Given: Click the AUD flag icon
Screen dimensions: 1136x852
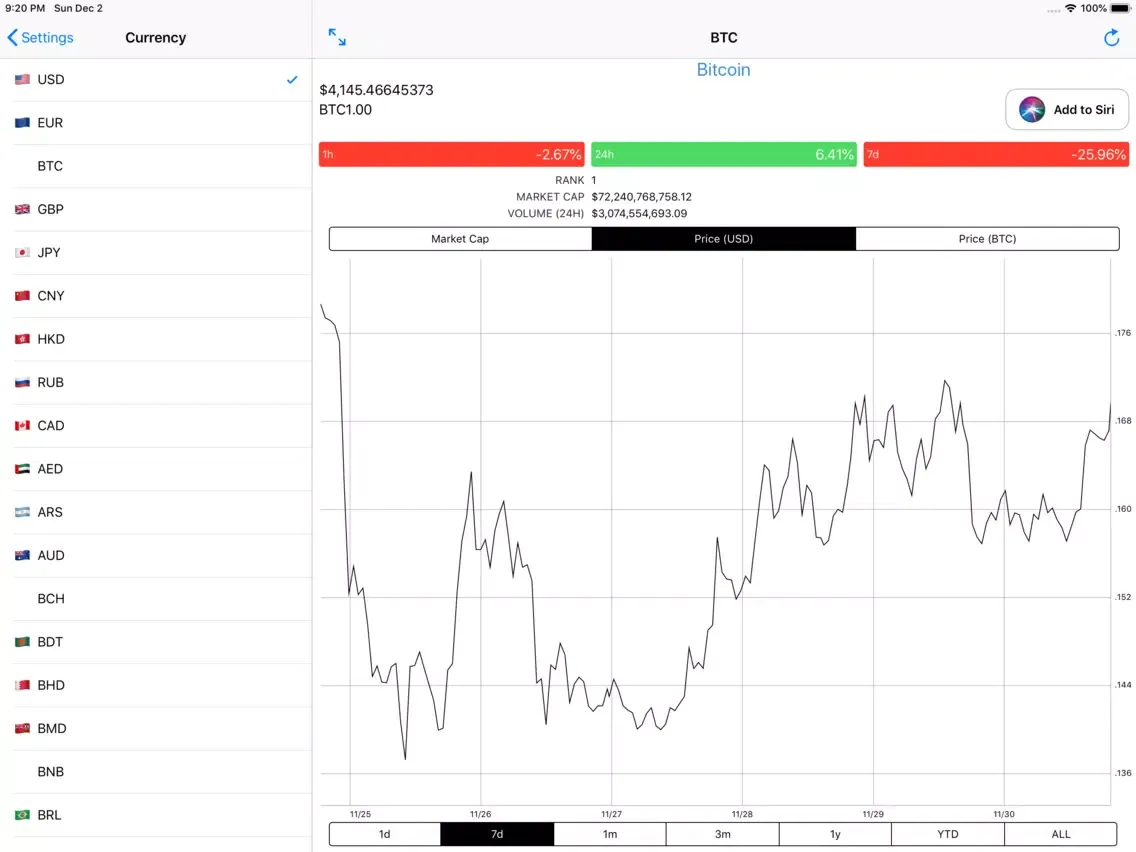Looking at the screenshot, I should click(x=22, y=556).
